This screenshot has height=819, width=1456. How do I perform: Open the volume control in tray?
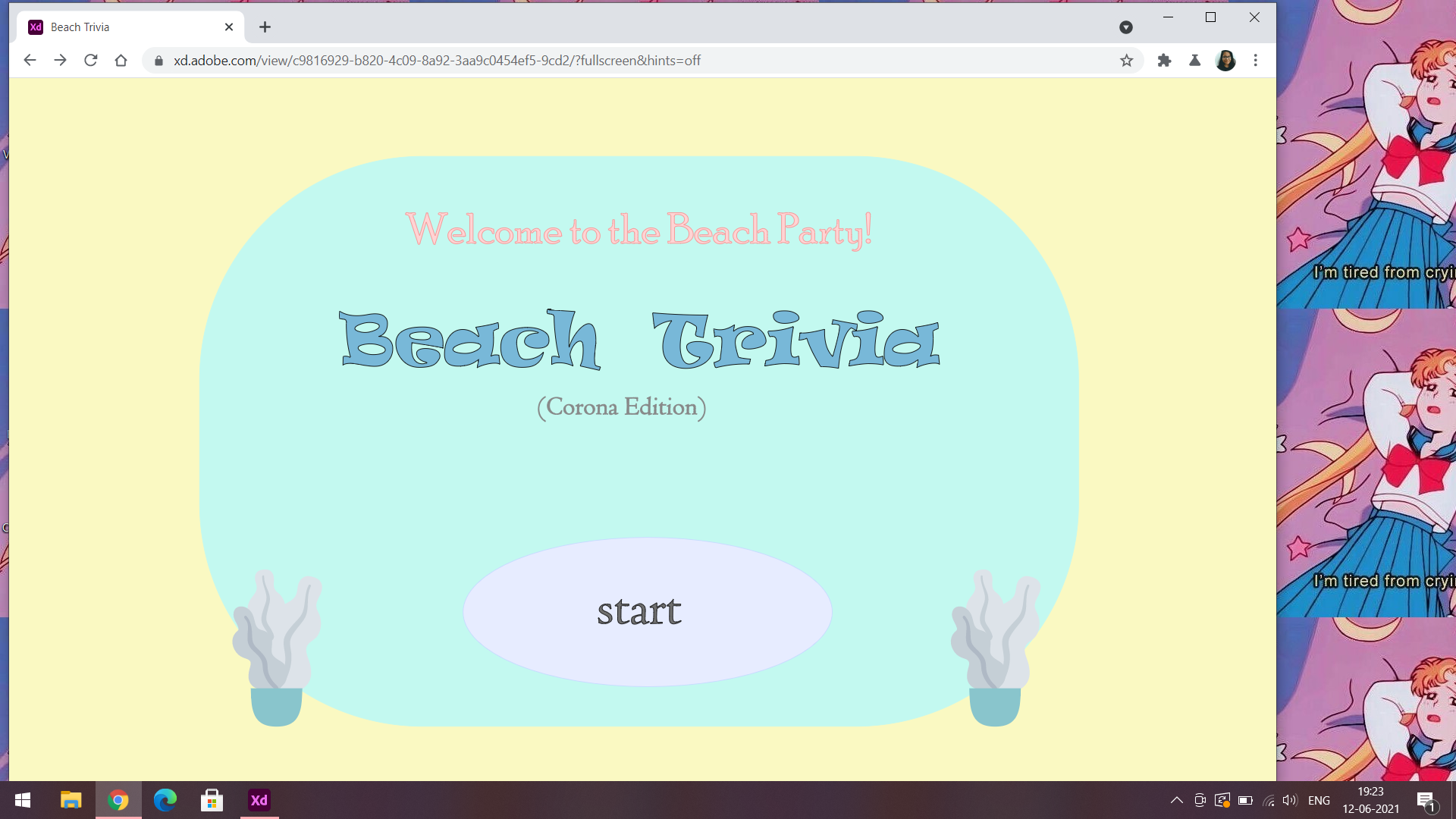coord(1289,800)
